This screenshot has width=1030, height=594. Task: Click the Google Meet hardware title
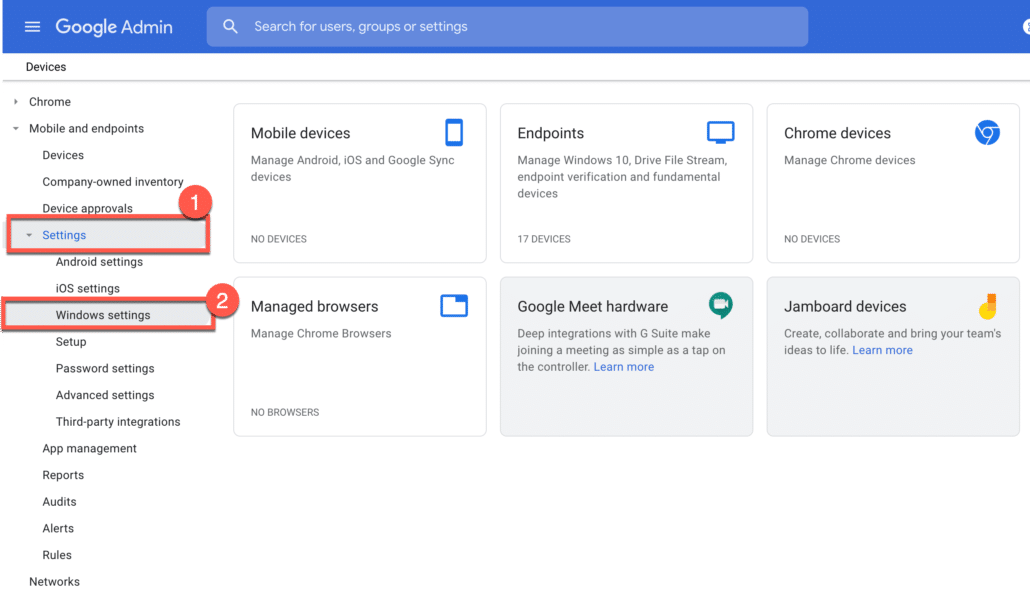point(593,307)
